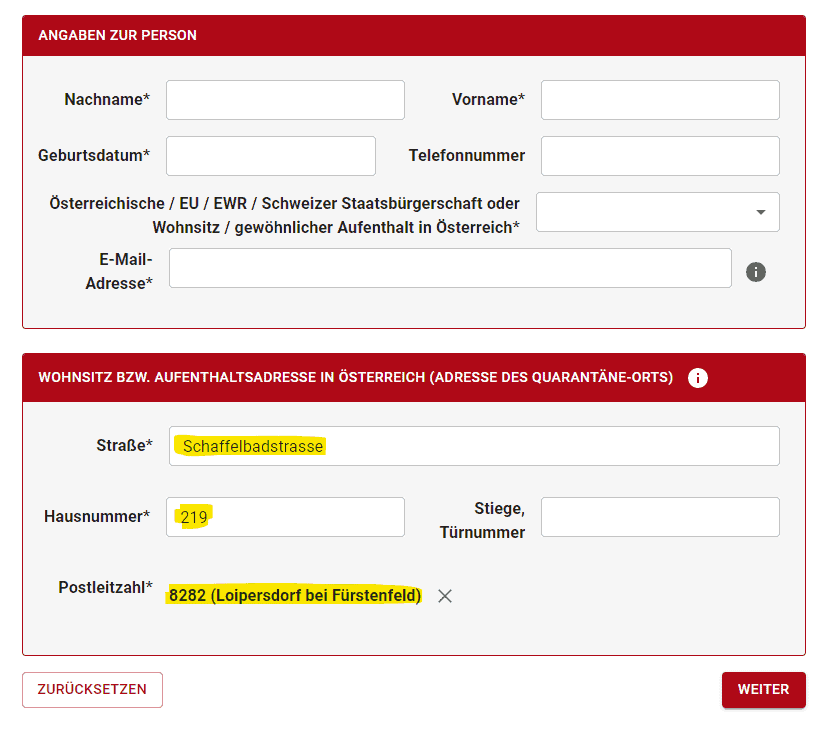Click the Hausnummer field showing 219
Viewport: 840px width, 745px height.
[285, 517]
